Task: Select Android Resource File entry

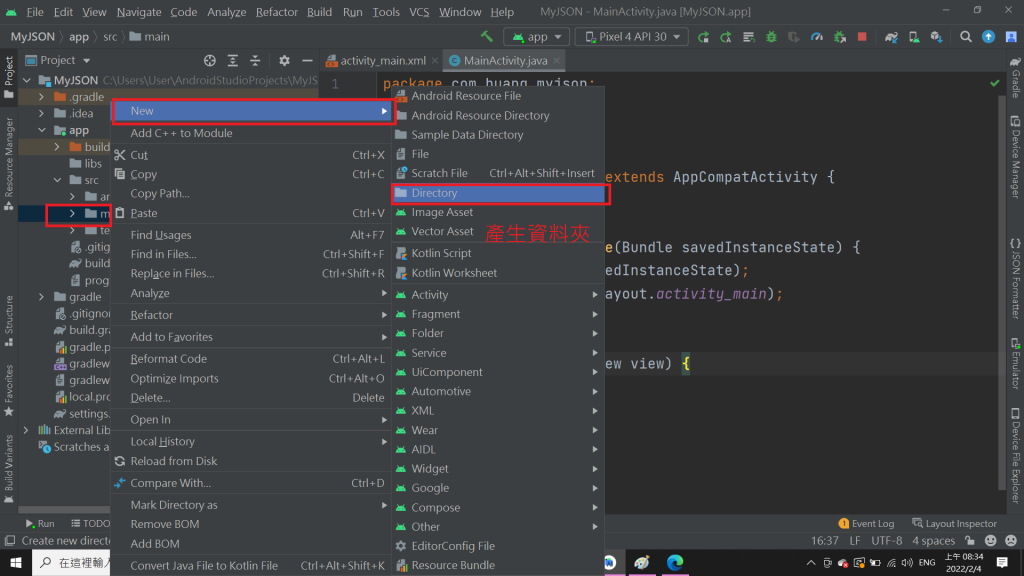Action: click(x=498, y=95)
